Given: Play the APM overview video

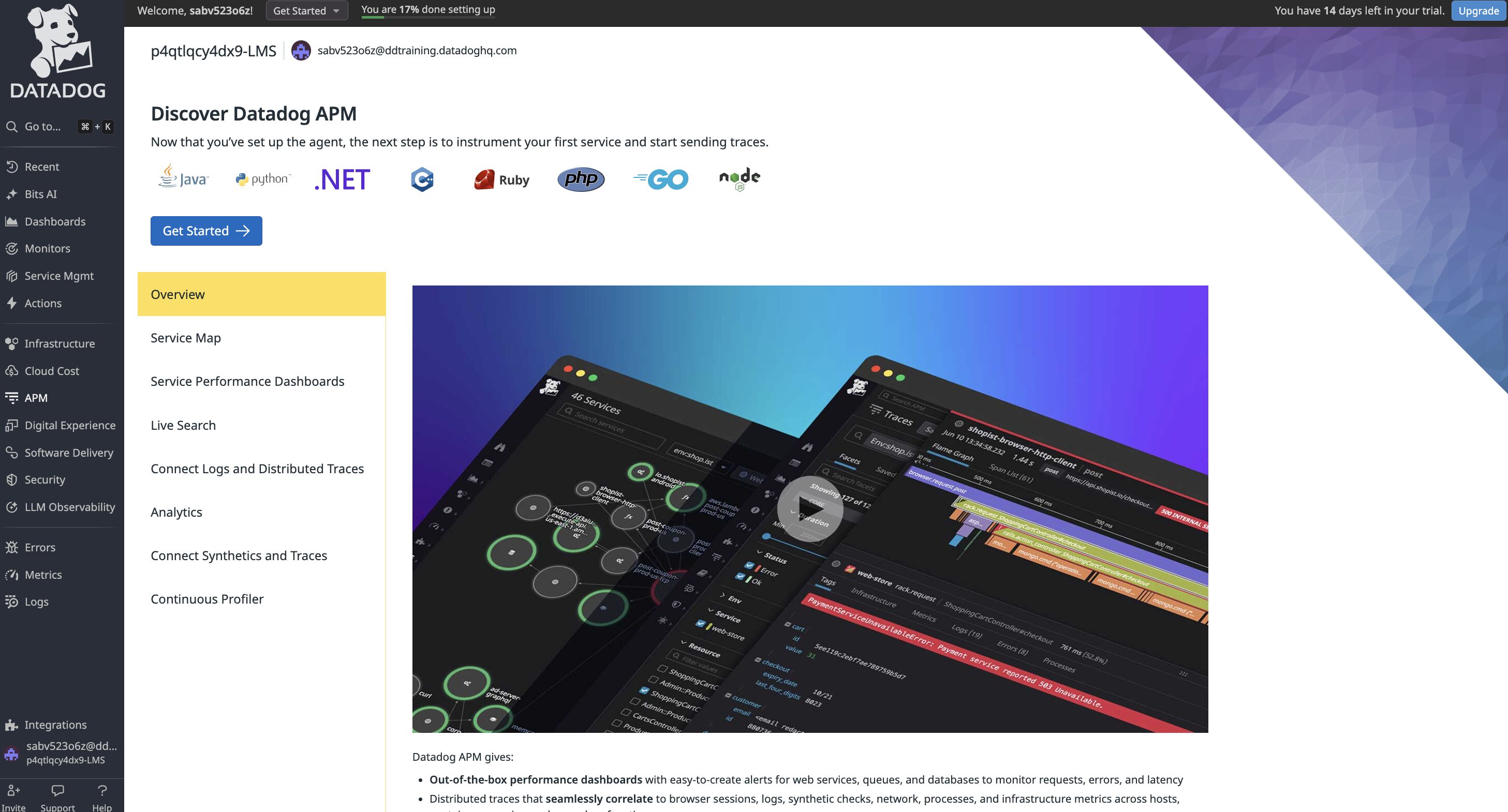Looking at the screenshot, I should [809, 509].
